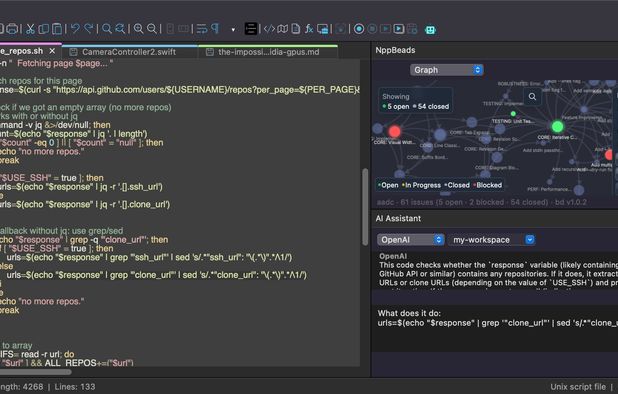Image resolution: width=618 pixels, height=394 pixels.
Task: Open the my-workspace dropdown
Action: 491,240
